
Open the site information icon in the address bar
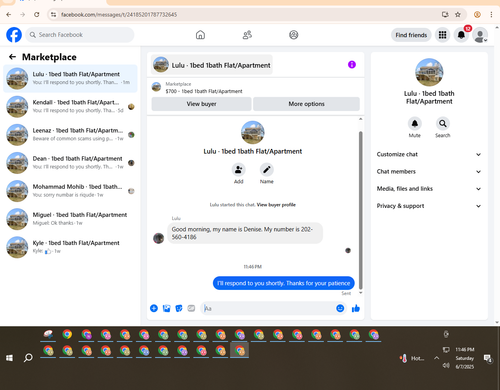(53, 14)
